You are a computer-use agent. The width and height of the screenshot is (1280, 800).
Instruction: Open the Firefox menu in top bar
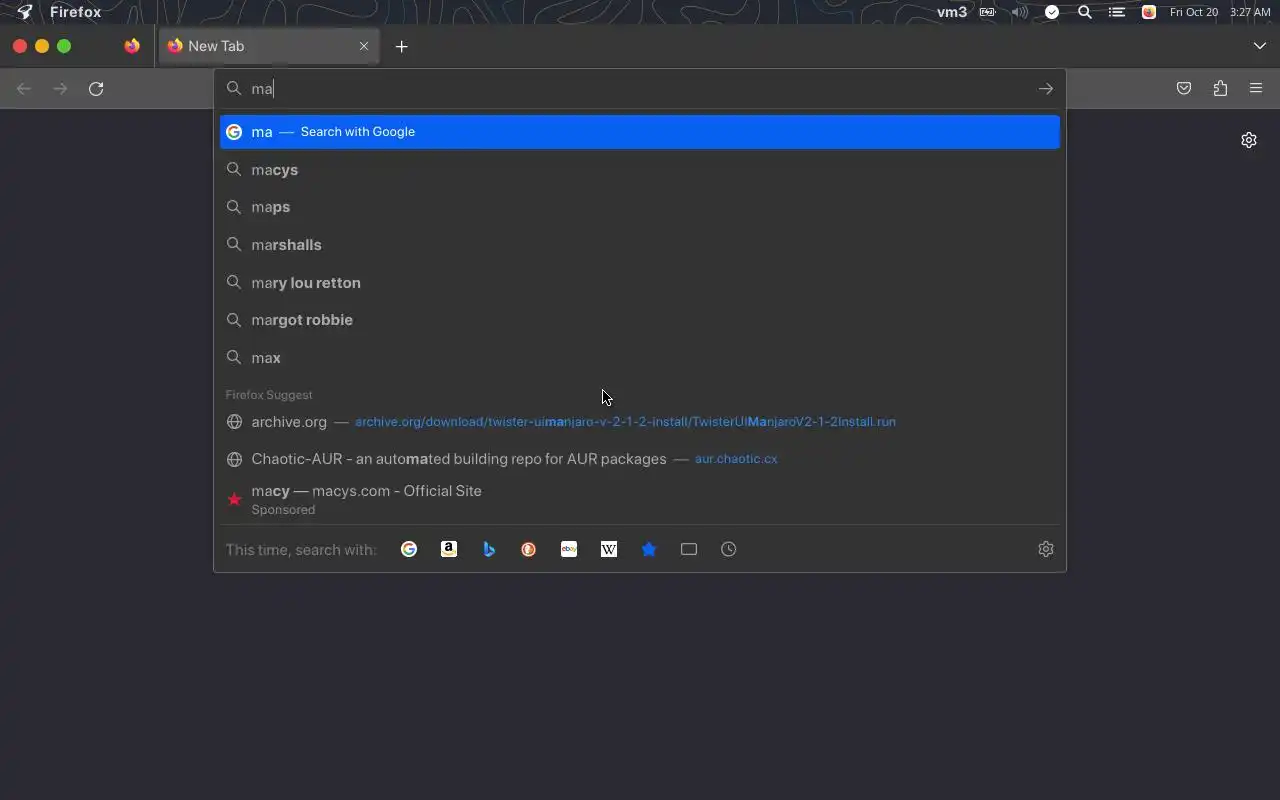(x=76, y=12)
